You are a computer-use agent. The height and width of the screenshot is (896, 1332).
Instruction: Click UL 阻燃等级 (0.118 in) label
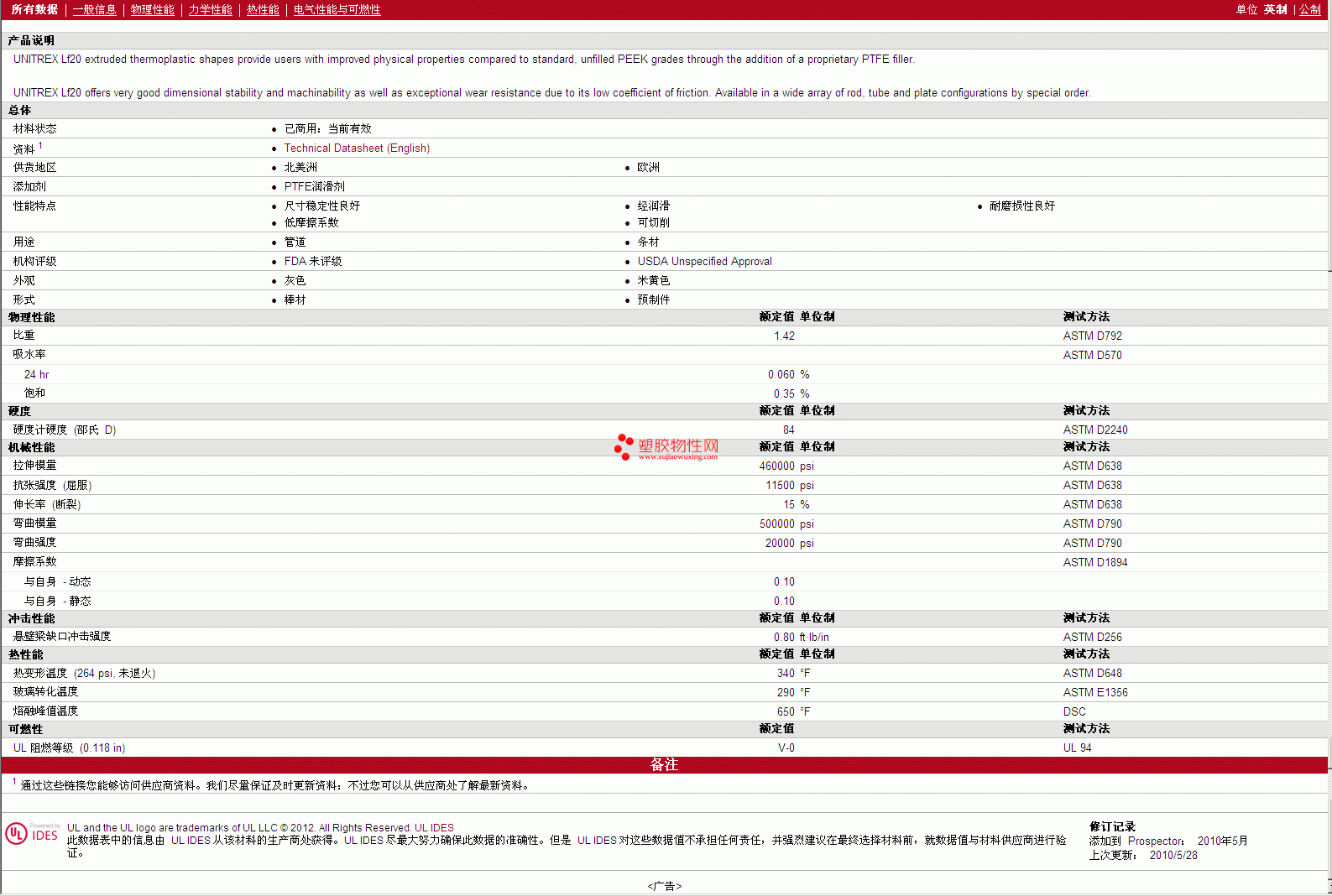pos(69,748)
